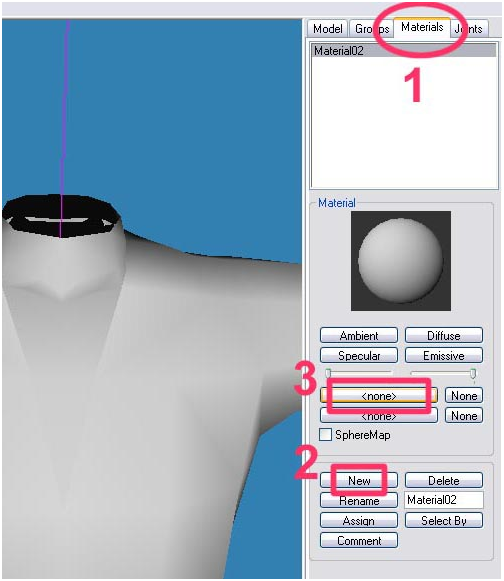This screenshot has width=504, height=581.
Task: Click the Emissive color button
Action: [x=444, y=355]
